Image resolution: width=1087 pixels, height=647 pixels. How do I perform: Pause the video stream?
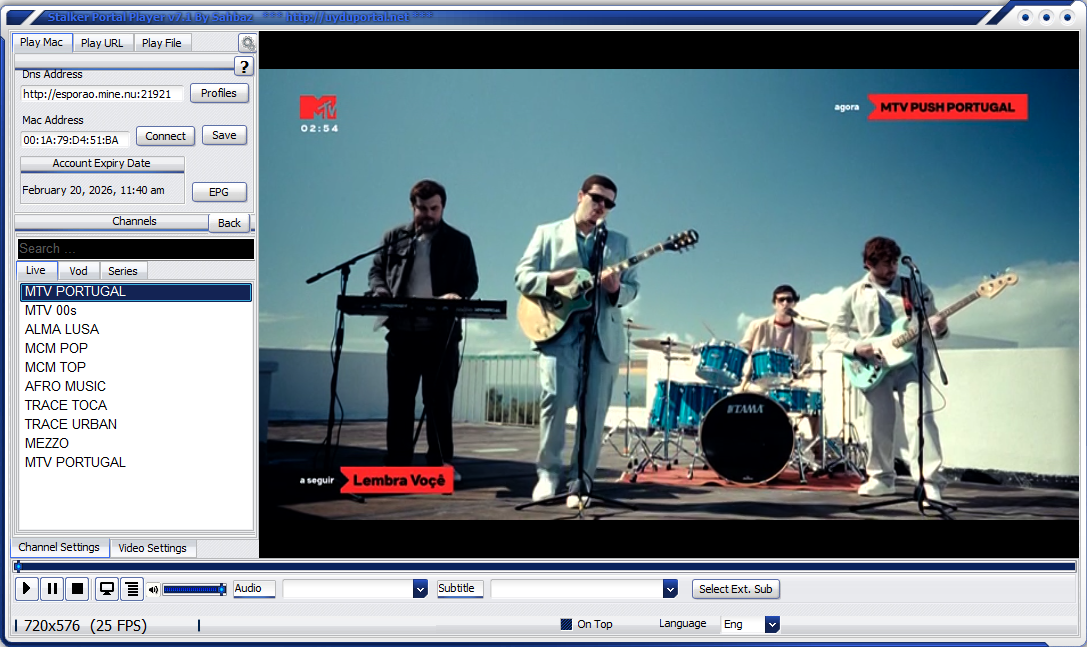point(52,589)
